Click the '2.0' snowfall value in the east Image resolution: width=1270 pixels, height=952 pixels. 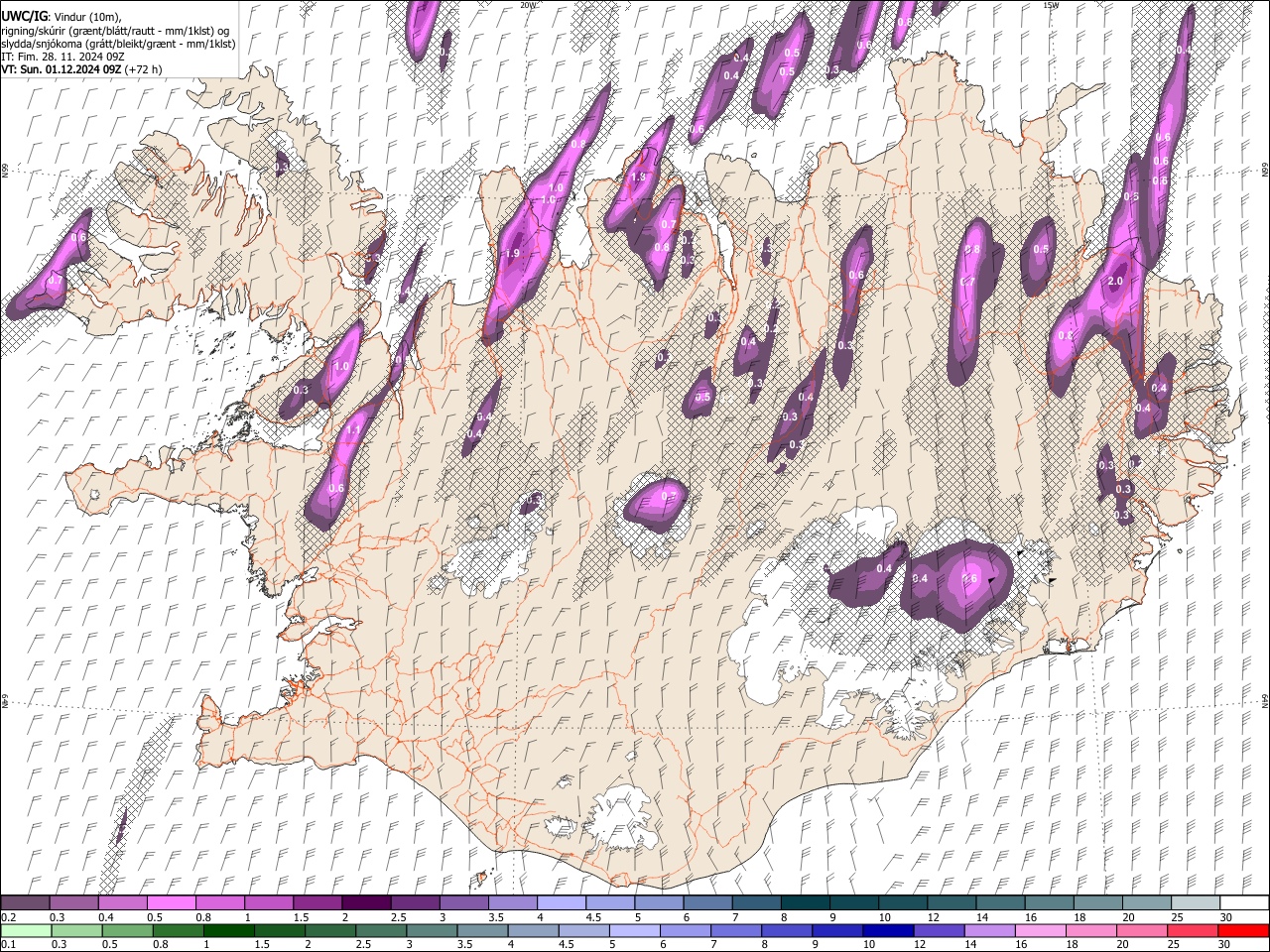pyautogui.click(x=1115, y=281)
